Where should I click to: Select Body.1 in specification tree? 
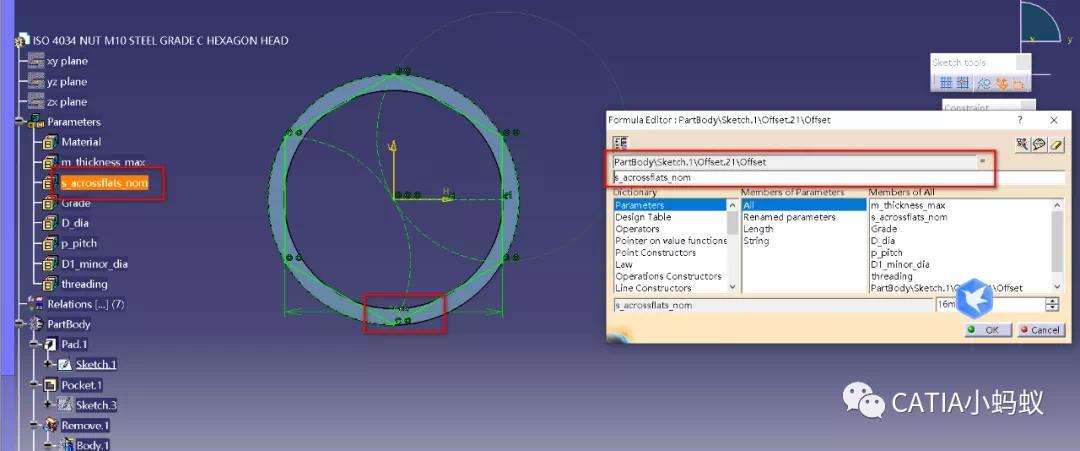tap(92, 445)
